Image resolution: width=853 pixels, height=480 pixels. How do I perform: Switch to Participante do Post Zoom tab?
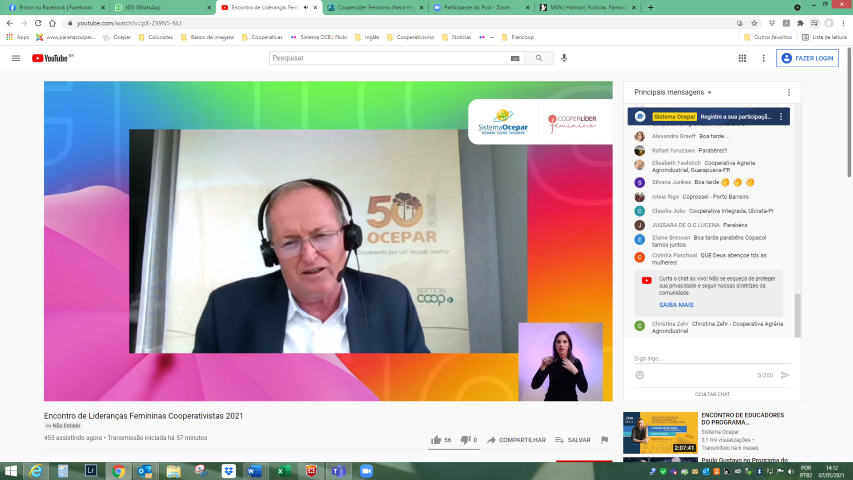481,8
